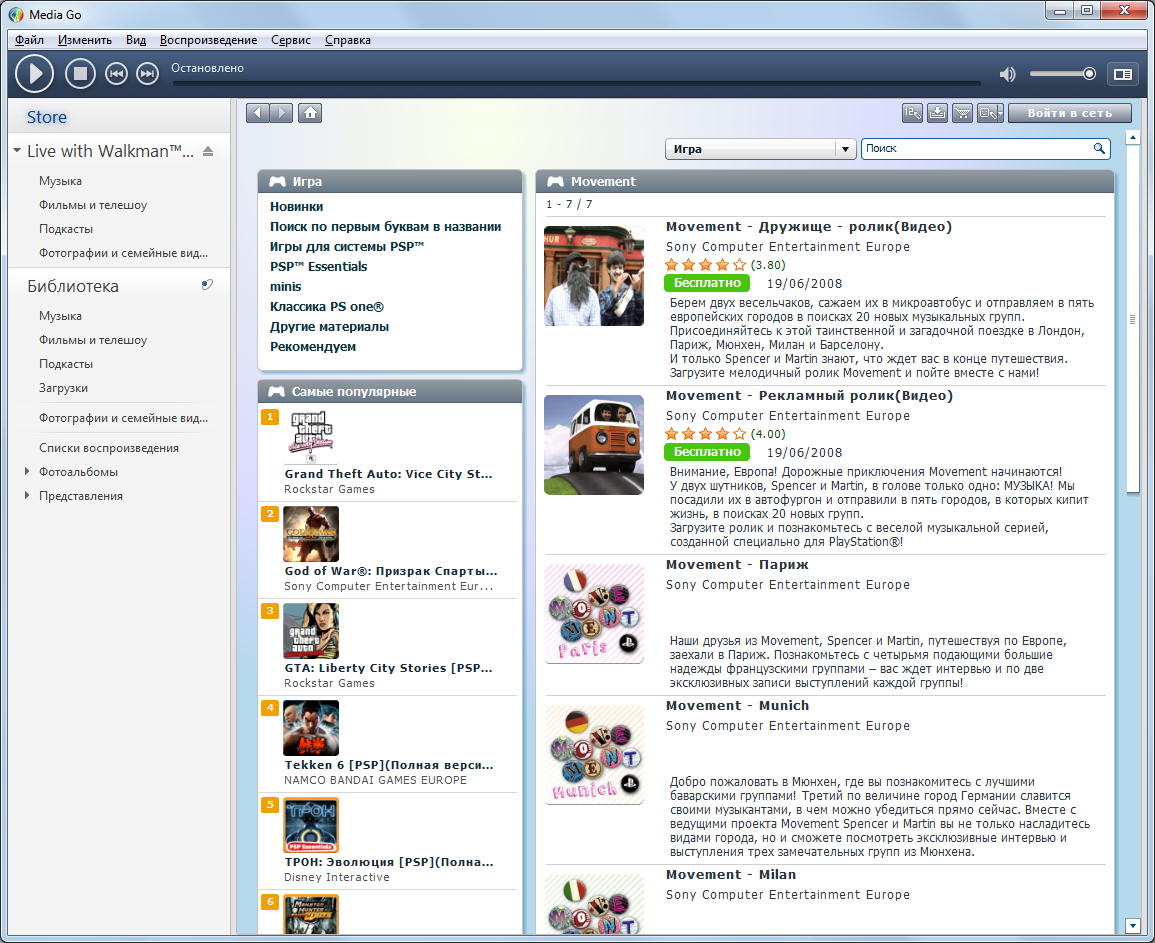Viewport: 1155px width, 943px height.
Task: Open the Movement van advert thumbnail
Action: 594,444
